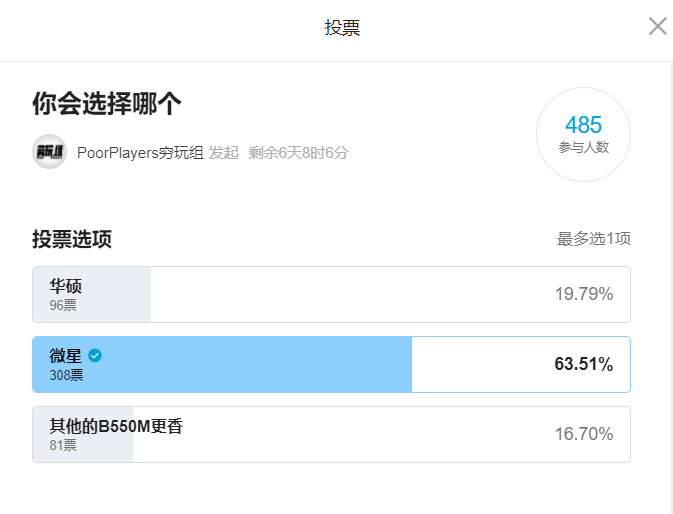The height and width of the screenshot is (514, 673).
Task: Click the 63.51% result percentage
Action: point(583,364)
